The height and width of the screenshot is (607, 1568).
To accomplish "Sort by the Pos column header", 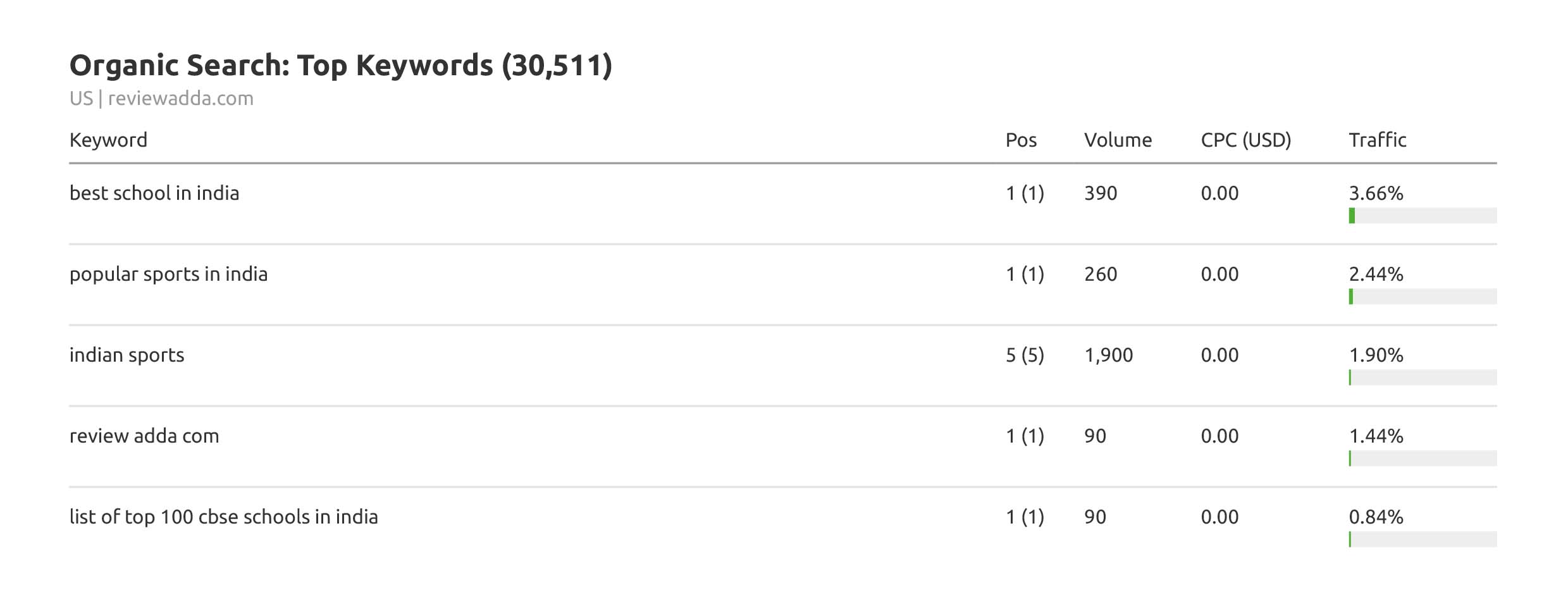I will click(x=1021, y=140).
